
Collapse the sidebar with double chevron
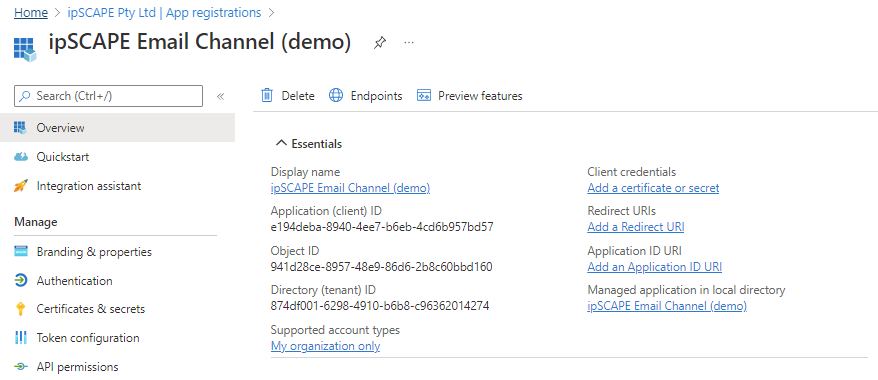tap(221, 96)
